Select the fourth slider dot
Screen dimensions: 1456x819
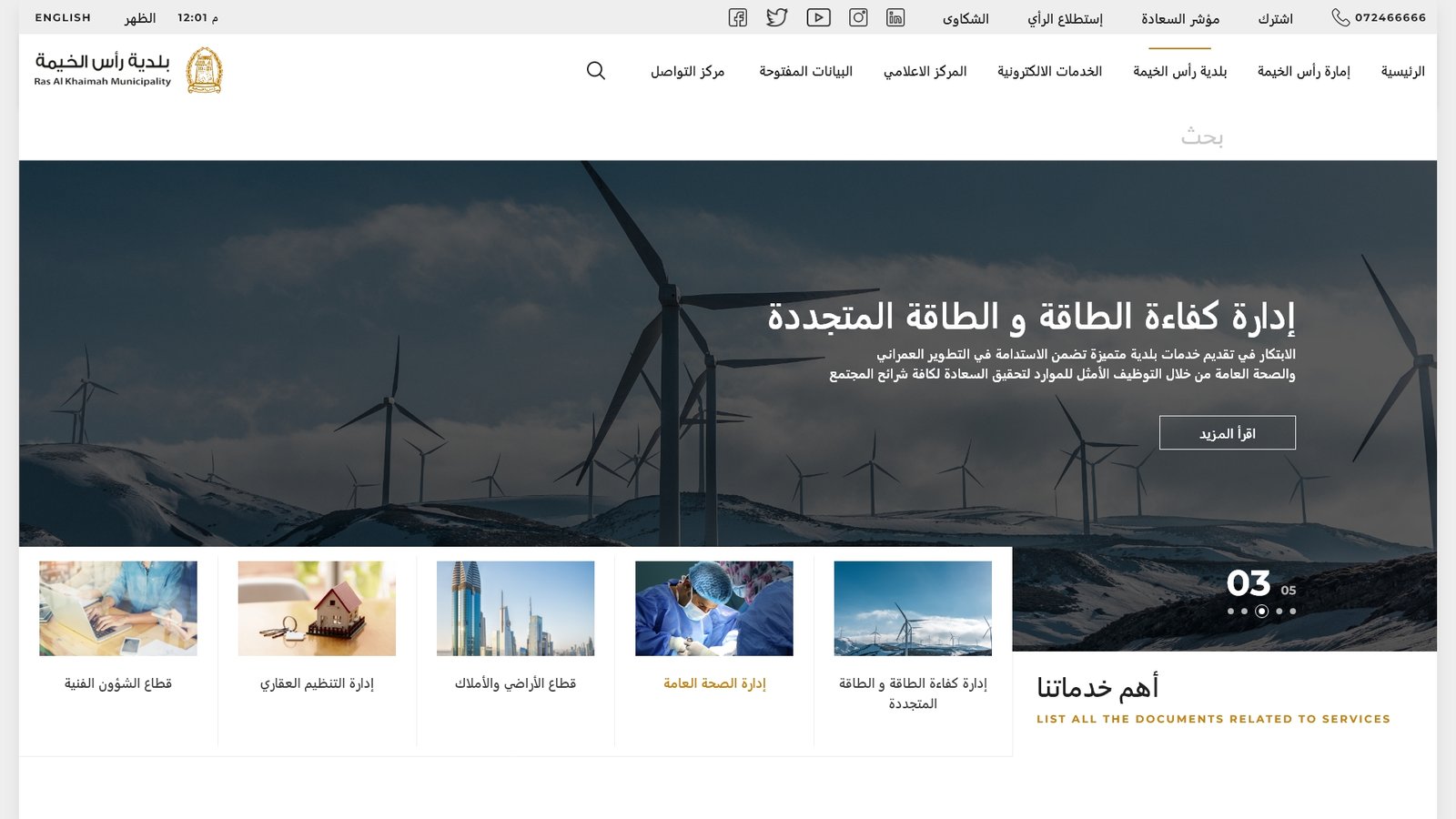(1279, 612)
